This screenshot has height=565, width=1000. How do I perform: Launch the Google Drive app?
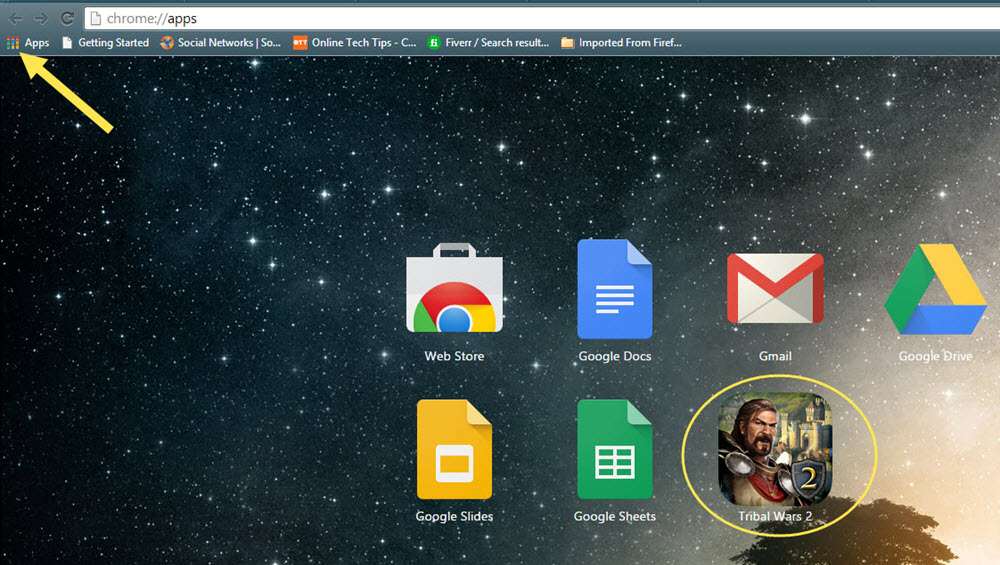(935, 291)
